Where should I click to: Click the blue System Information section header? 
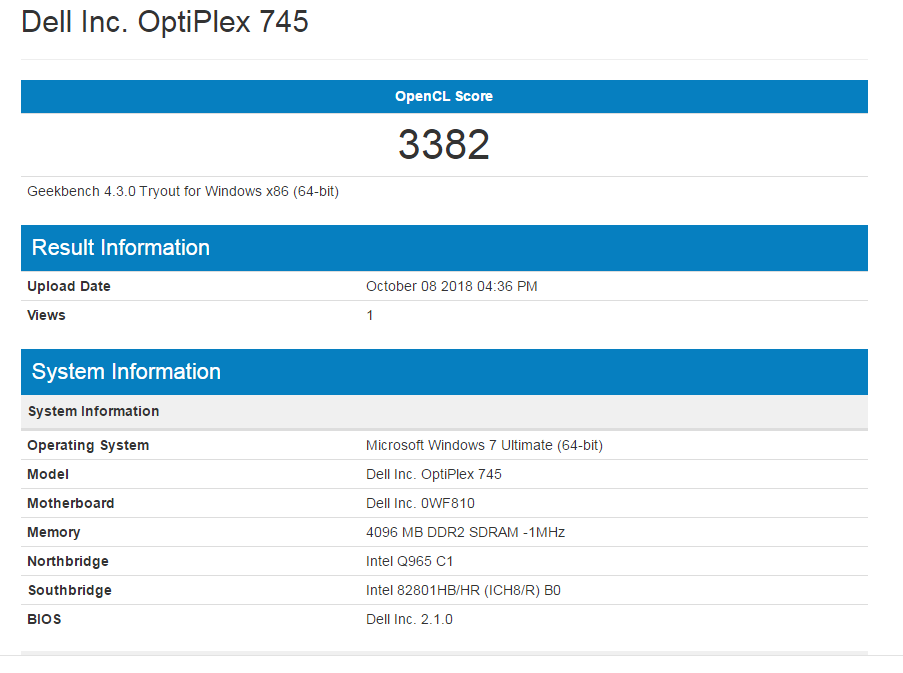pos(444,372)
